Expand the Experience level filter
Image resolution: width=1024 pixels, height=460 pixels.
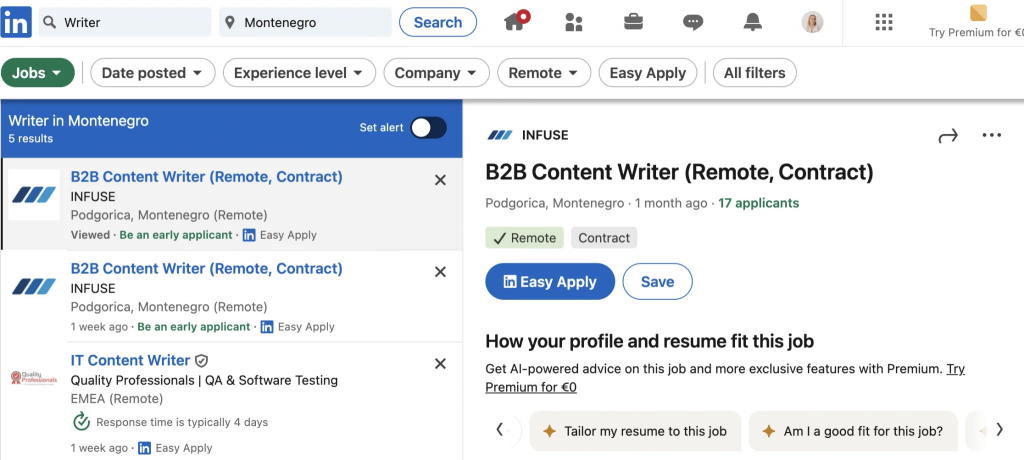point(299,73)
